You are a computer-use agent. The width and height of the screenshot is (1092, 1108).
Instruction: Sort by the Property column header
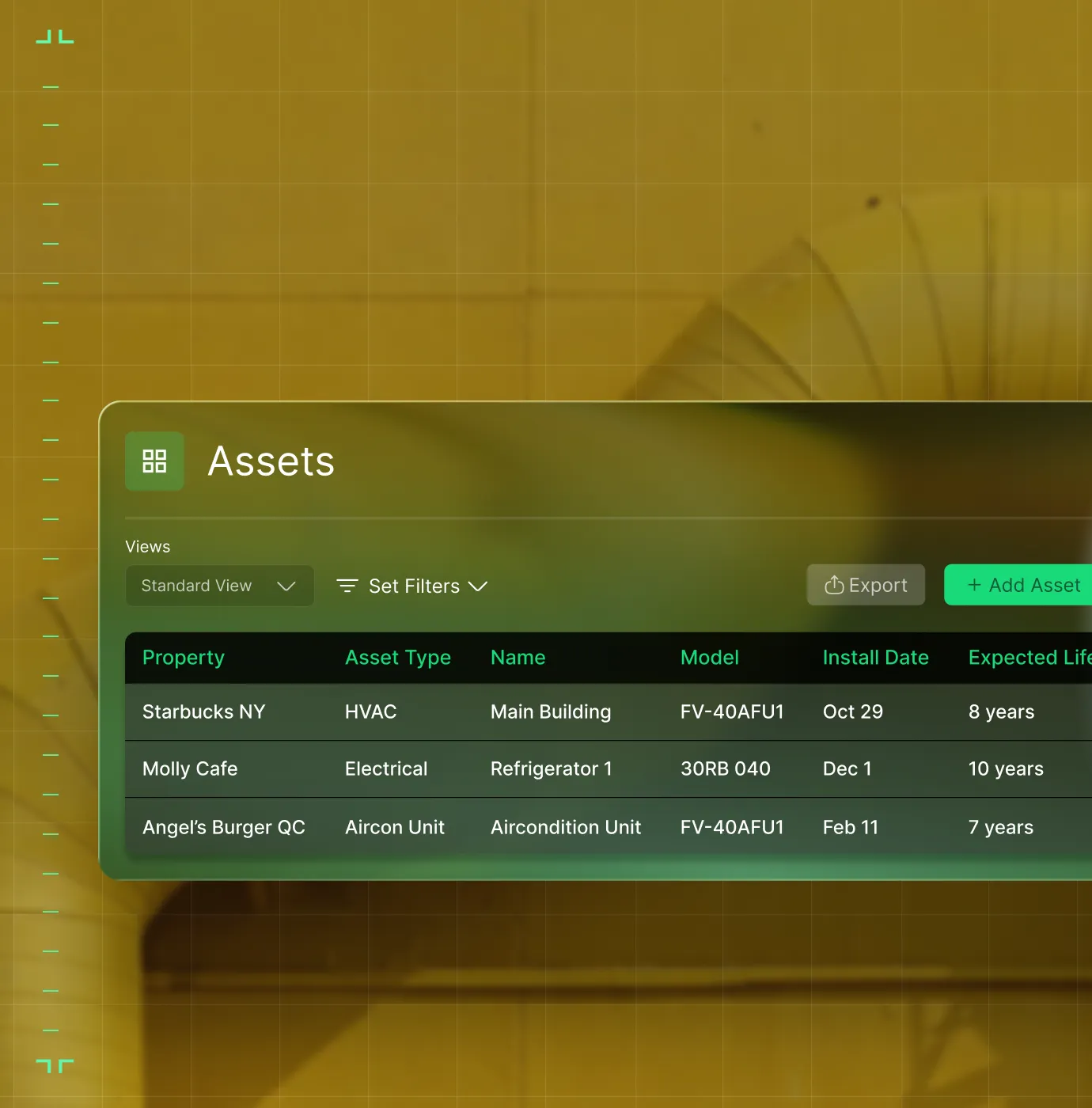click(x=184, y=658)
